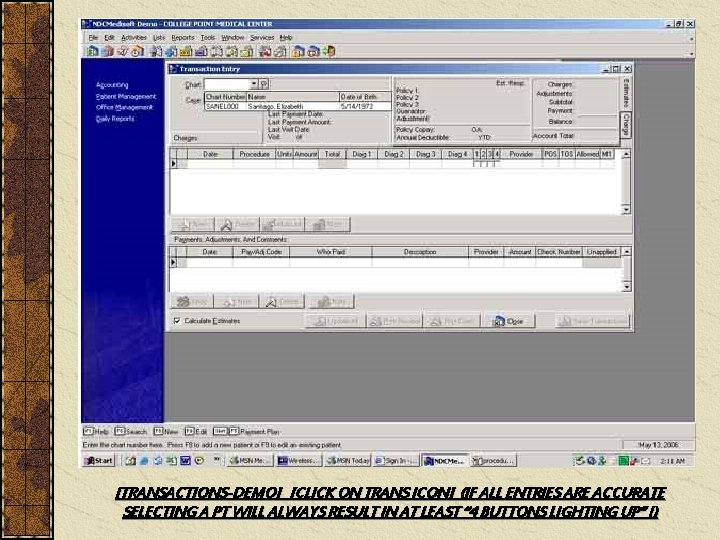
Task: Click the charges grid scroll-up arrow
Action: (x=625, y=154)
